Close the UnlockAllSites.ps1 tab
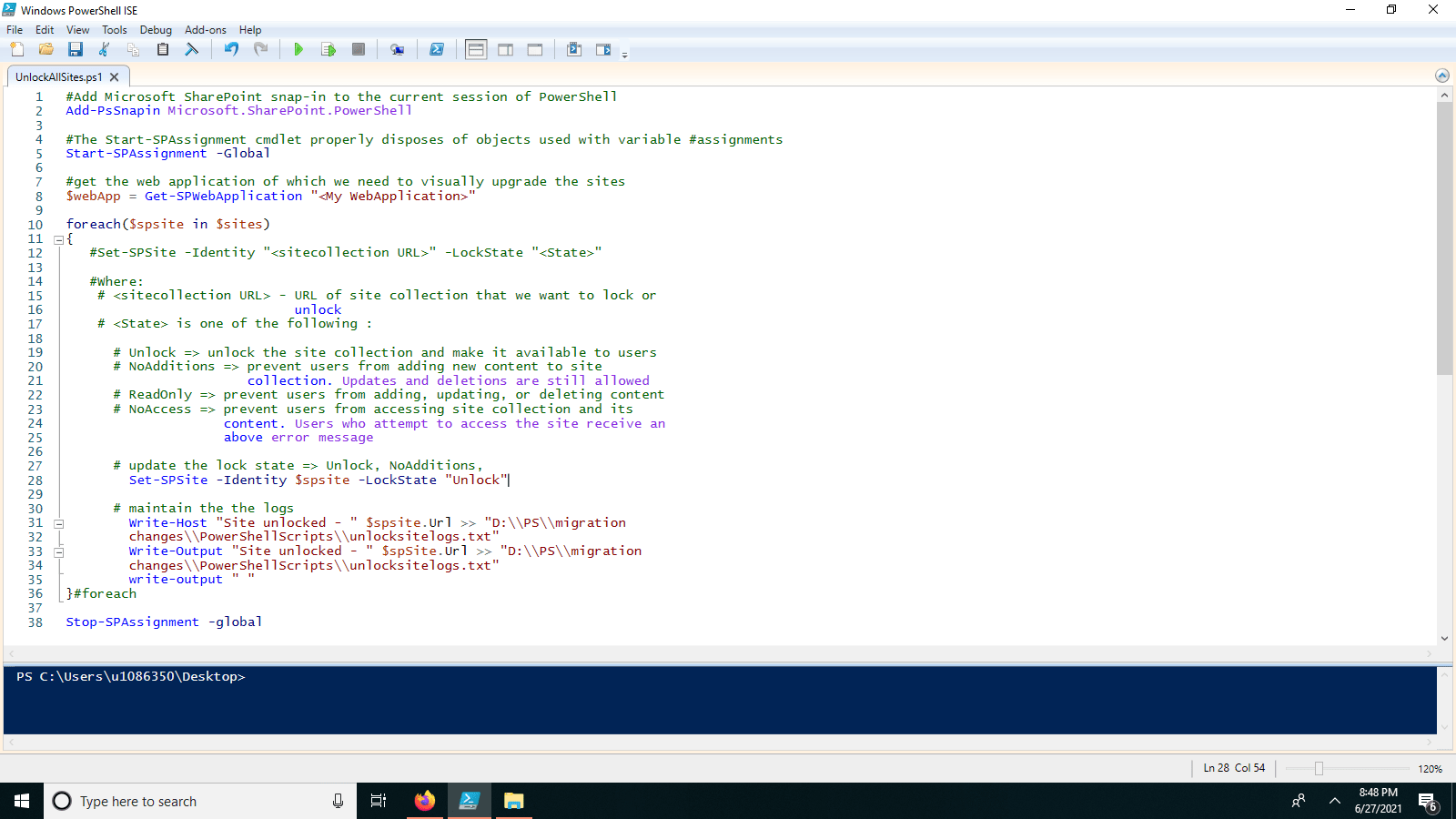This screenshot has height=819, width=1456. pyautogui.click(x=114, y=76)
